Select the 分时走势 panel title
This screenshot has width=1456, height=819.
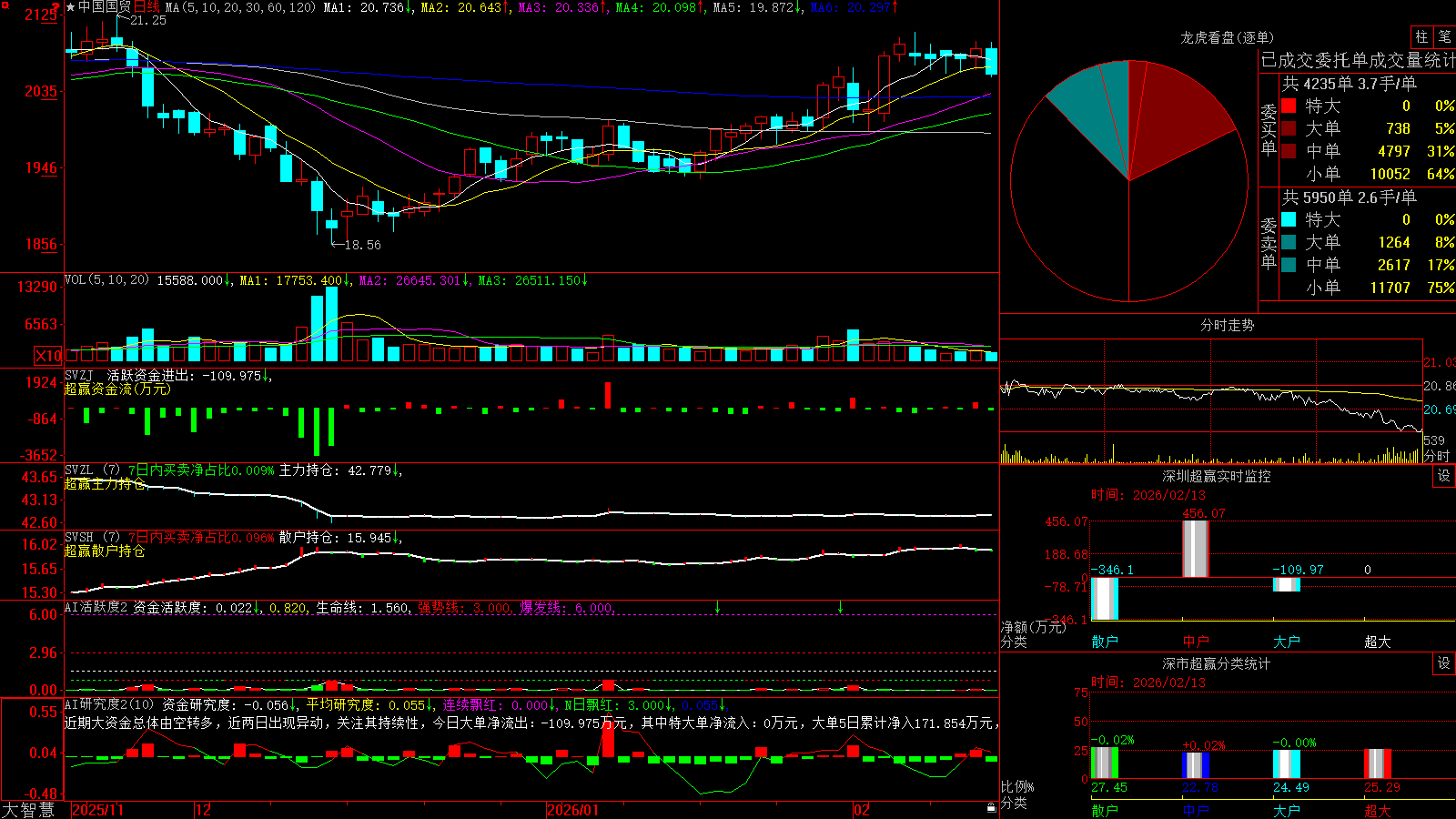click(1227, 325)
